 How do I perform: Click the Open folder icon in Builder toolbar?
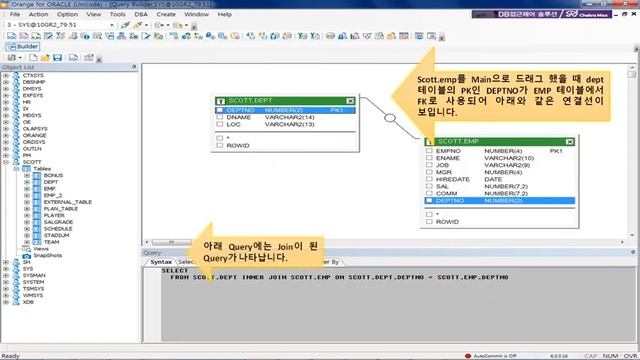point(45,58)
